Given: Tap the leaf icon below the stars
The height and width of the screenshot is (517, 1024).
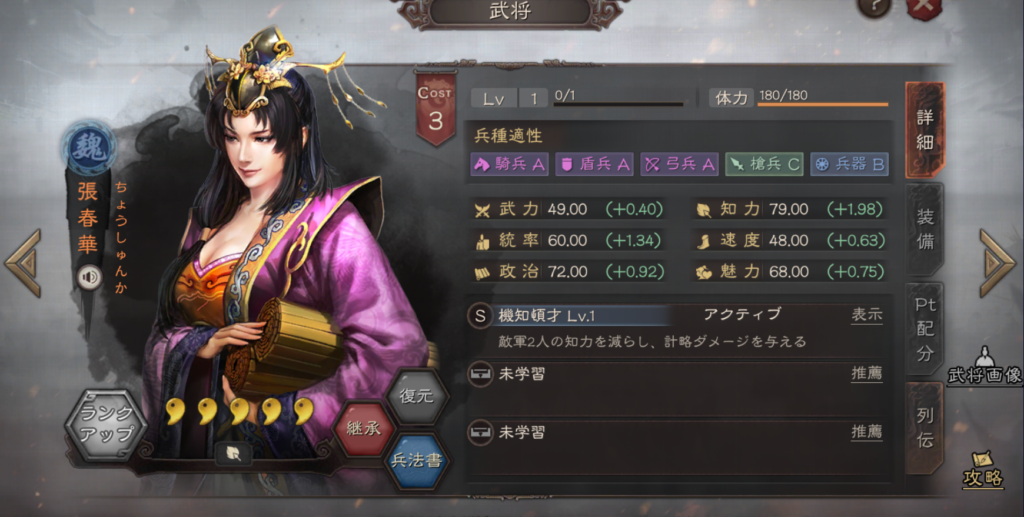Looking at the screenshot, I should tap(234, 454).
